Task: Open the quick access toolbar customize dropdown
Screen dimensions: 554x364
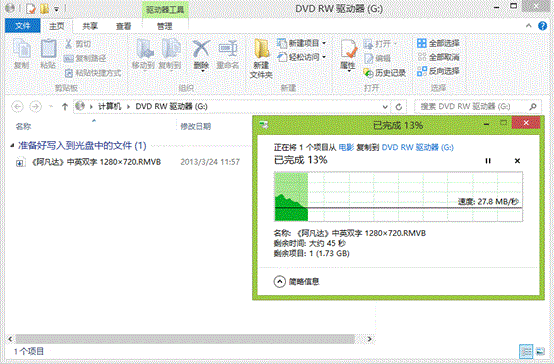Action: pos(57,9)
